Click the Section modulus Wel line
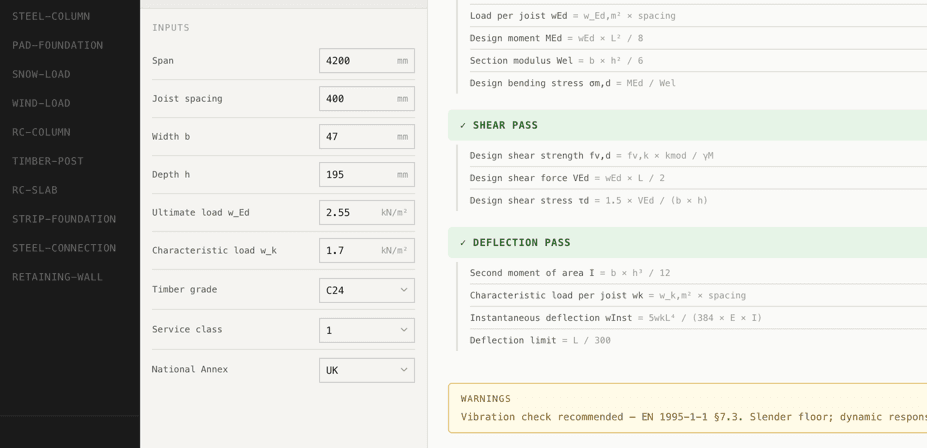The image size is (927, 448). click(x=698, y=61)
